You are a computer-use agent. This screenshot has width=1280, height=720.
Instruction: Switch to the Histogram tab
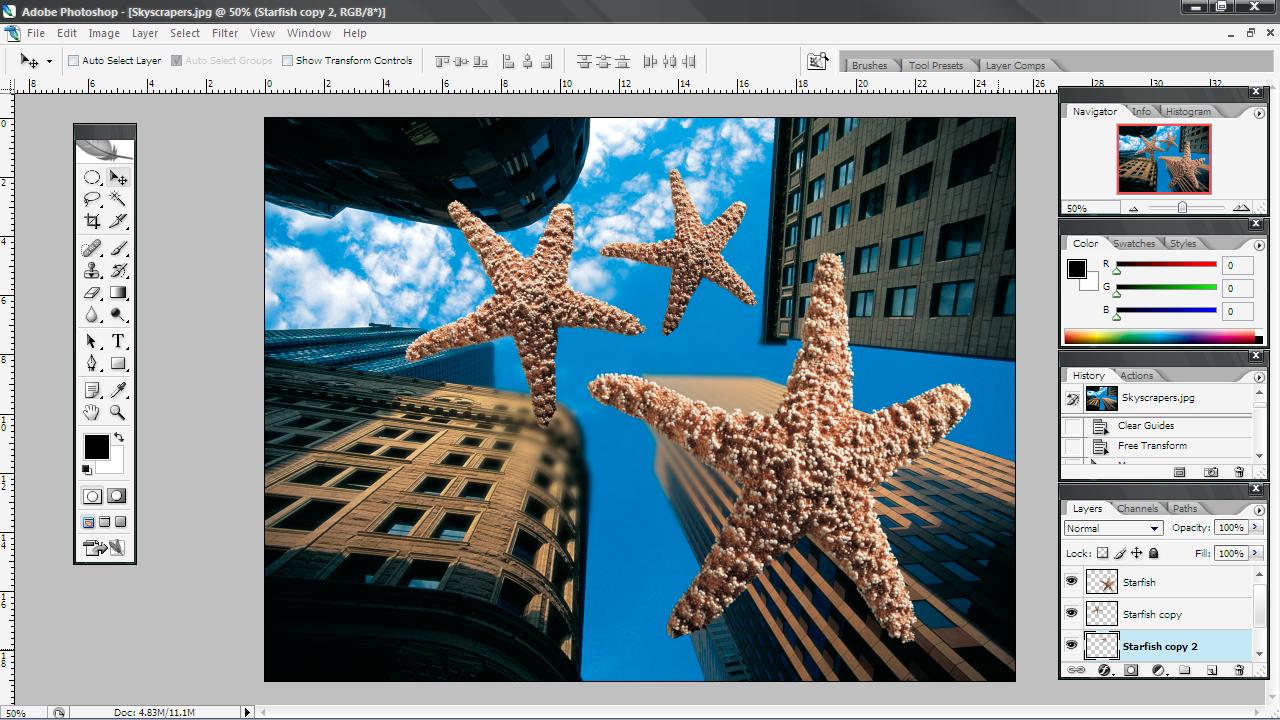(1188, 112)
